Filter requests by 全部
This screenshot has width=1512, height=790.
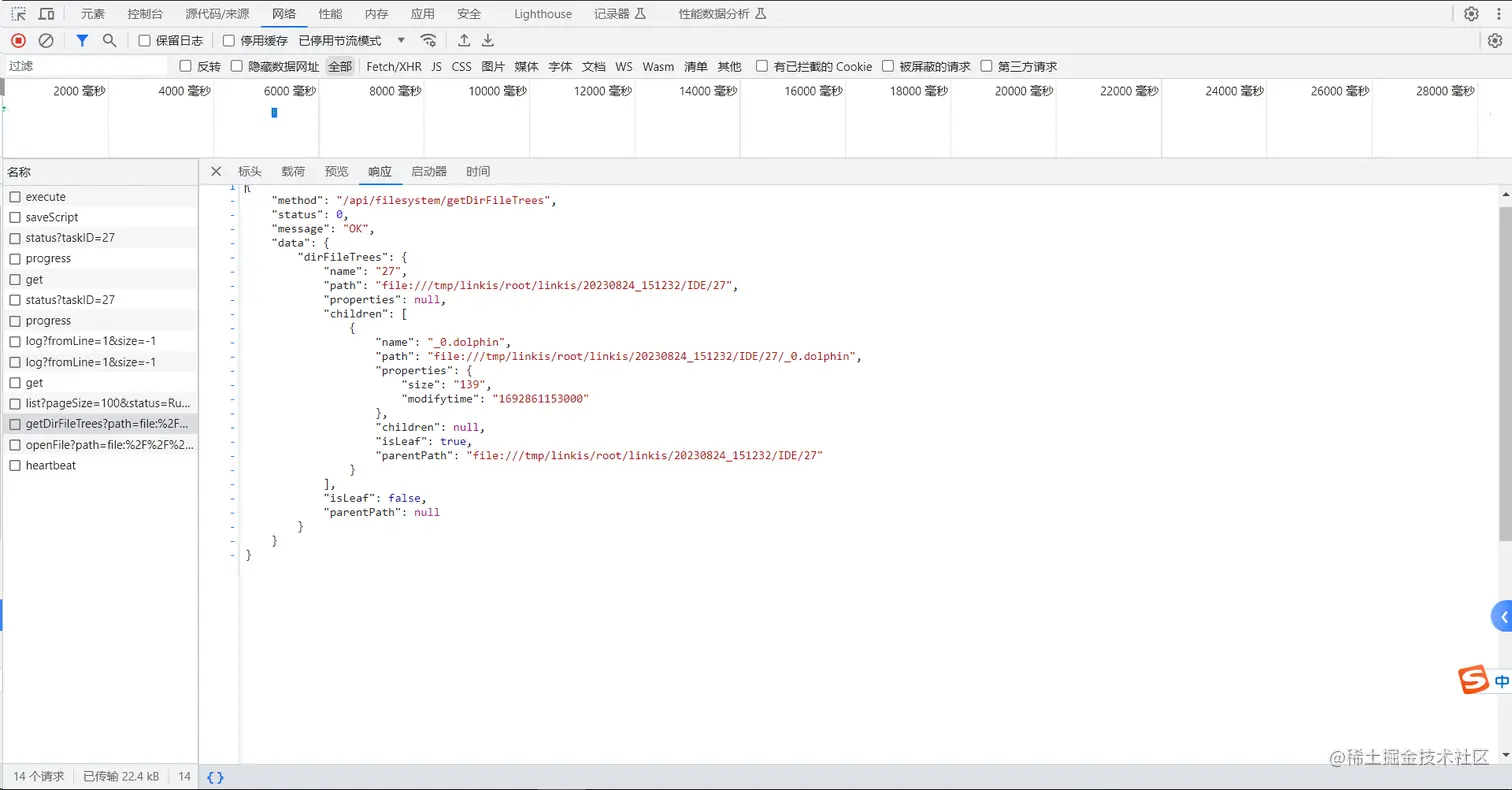click(340, 67)
